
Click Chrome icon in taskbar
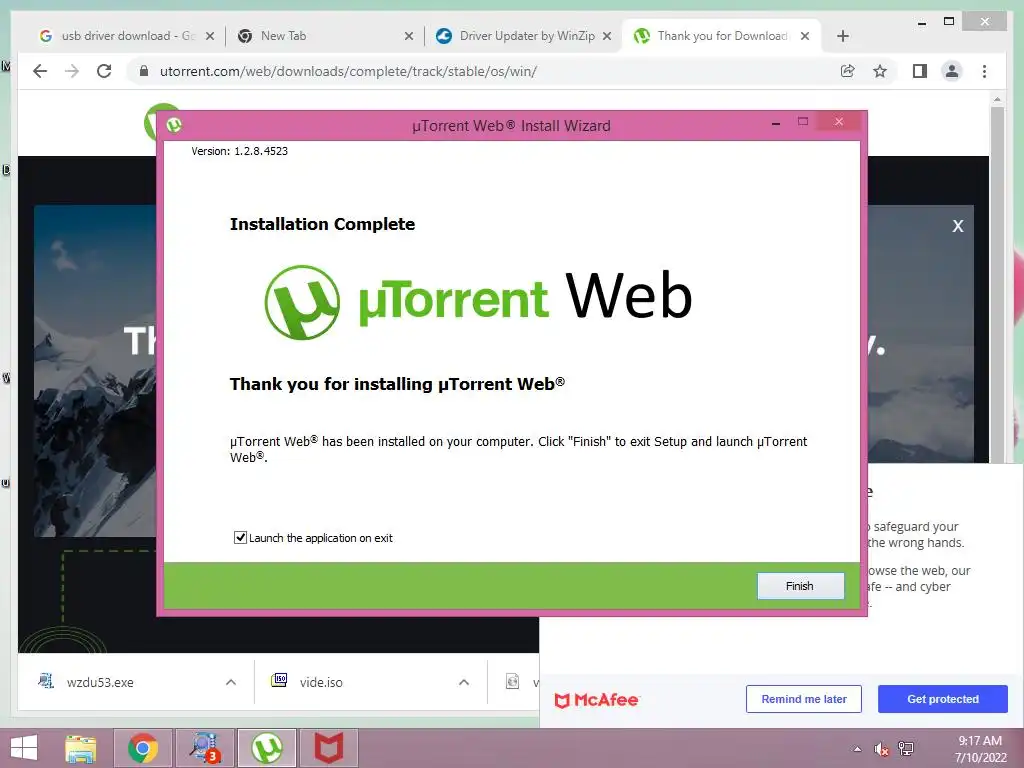point(143,748)
